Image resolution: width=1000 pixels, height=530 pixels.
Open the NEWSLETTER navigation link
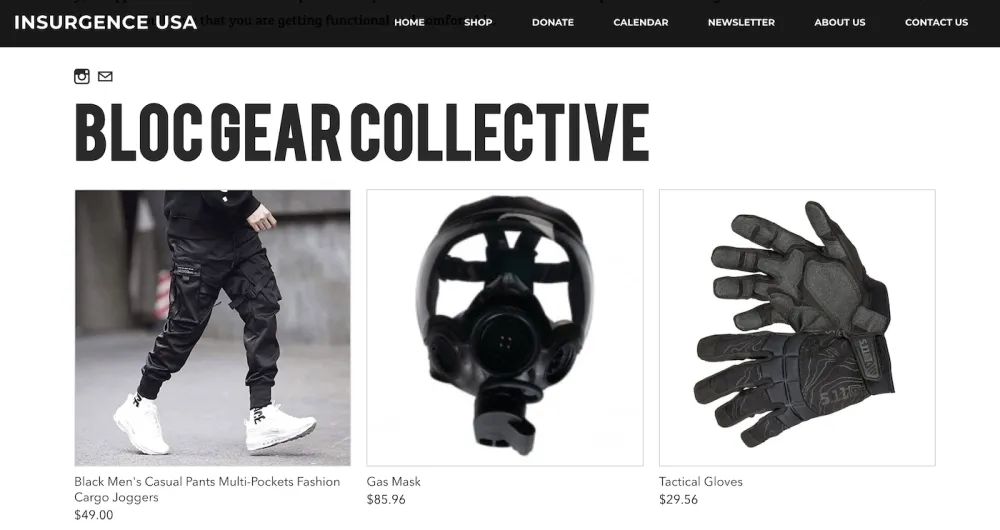tap(741, 22)
